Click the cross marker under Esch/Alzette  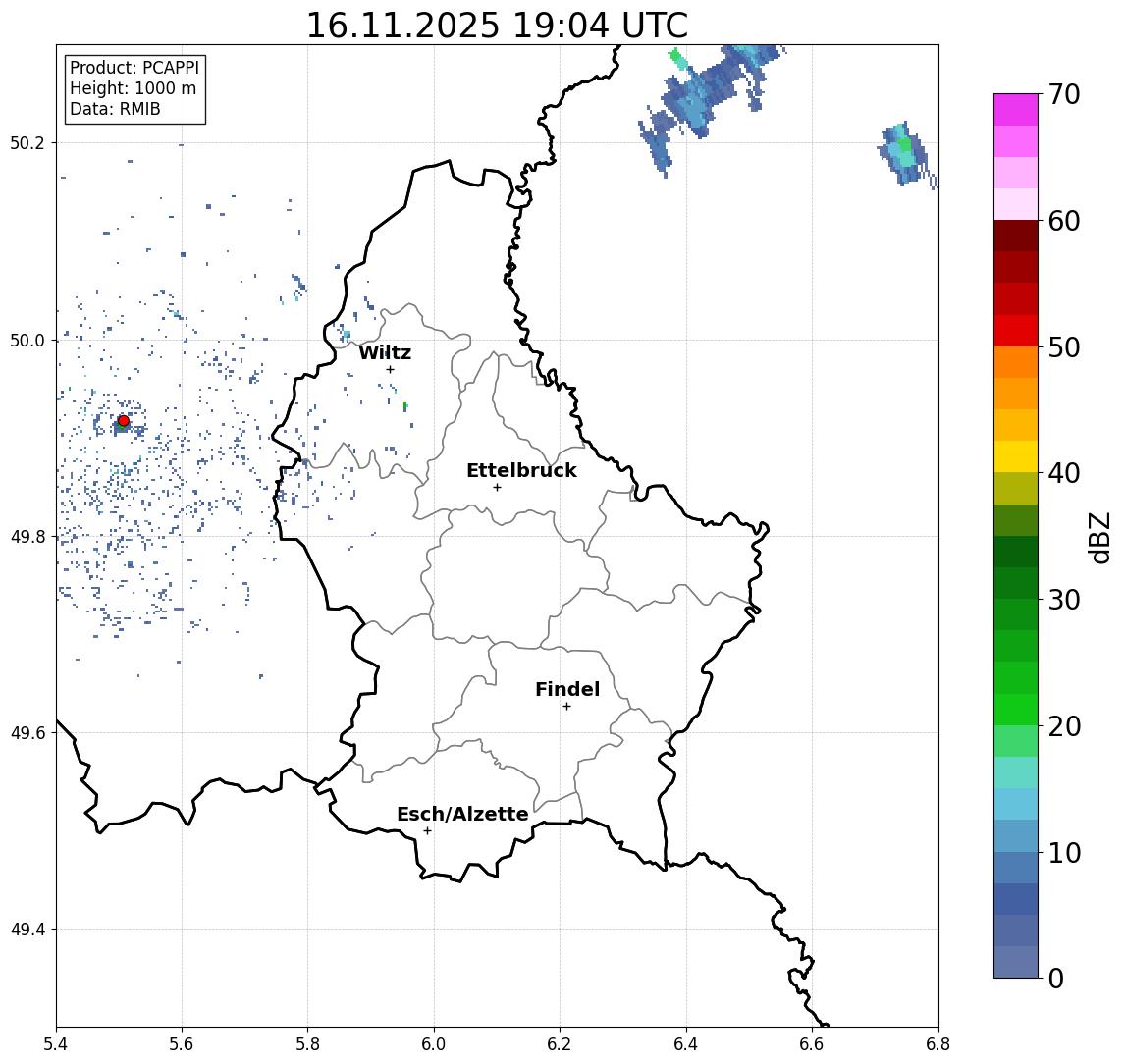427,831
